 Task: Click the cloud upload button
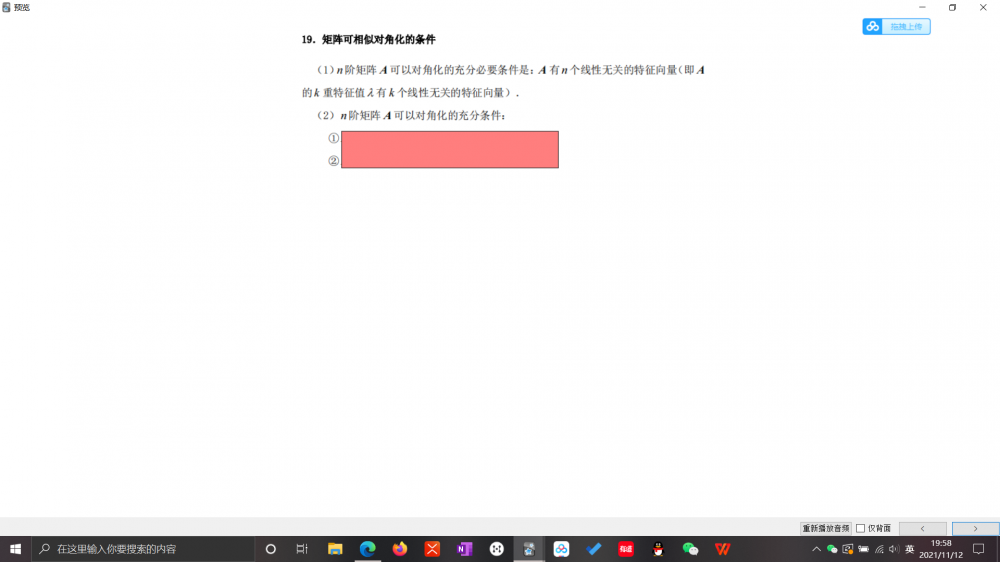(896, 26)
